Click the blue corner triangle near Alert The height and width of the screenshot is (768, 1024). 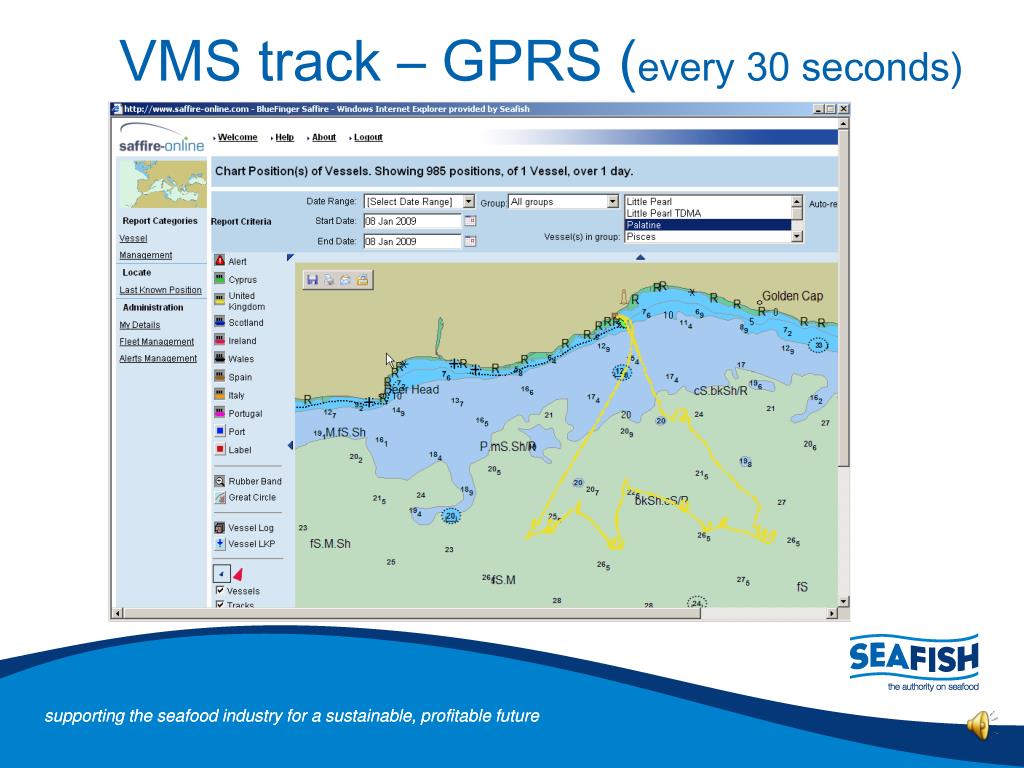click(291, 257)
